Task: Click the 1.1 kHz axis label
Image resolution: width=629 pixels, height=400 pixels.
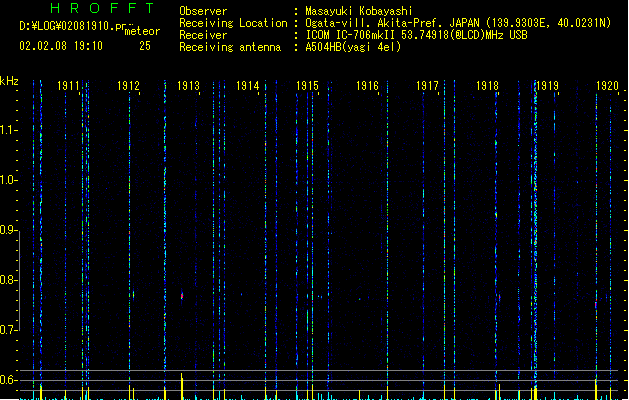Action: [x=8, y=130]
